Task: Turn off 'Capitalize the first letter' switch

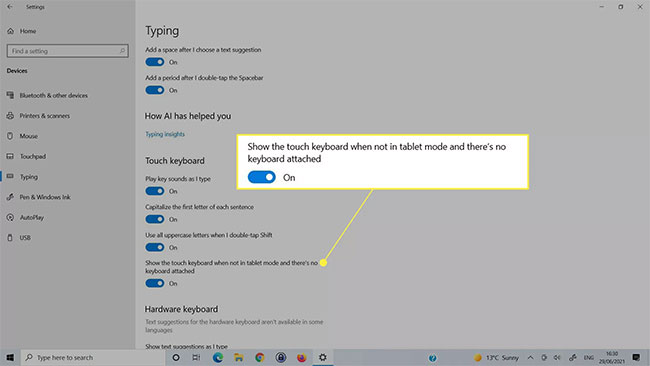Action: tap(155, 219)
